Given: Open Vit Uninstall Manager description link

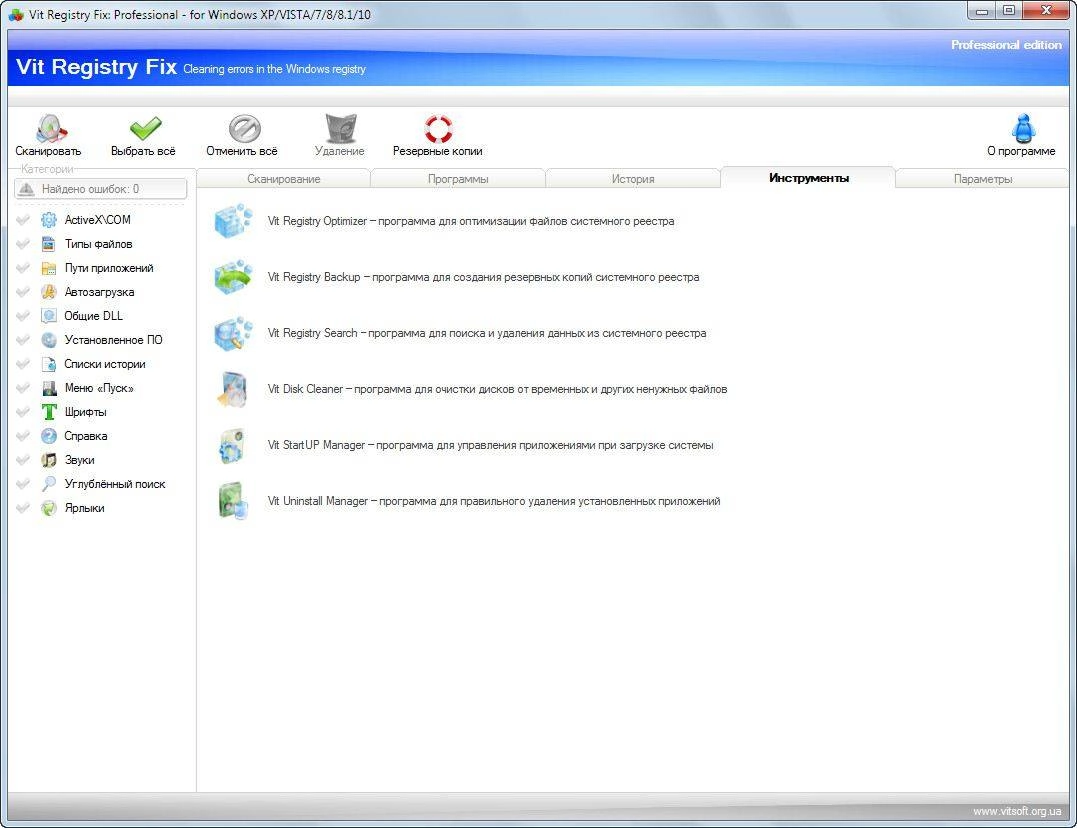Looking at the screenshot, I should [494, 501].
